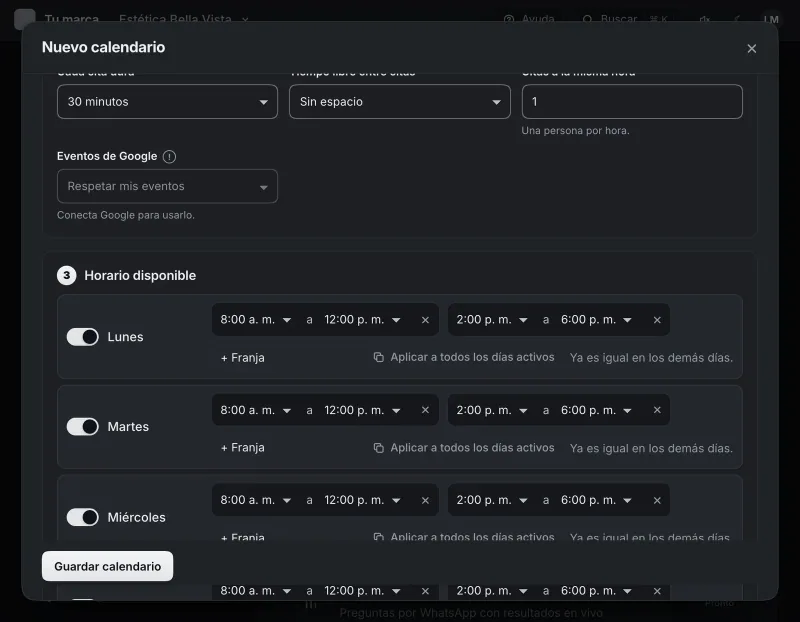This screenshot has height=622, width=800.
Task: Click Guardar calendario button
Action: pos(108,566)
